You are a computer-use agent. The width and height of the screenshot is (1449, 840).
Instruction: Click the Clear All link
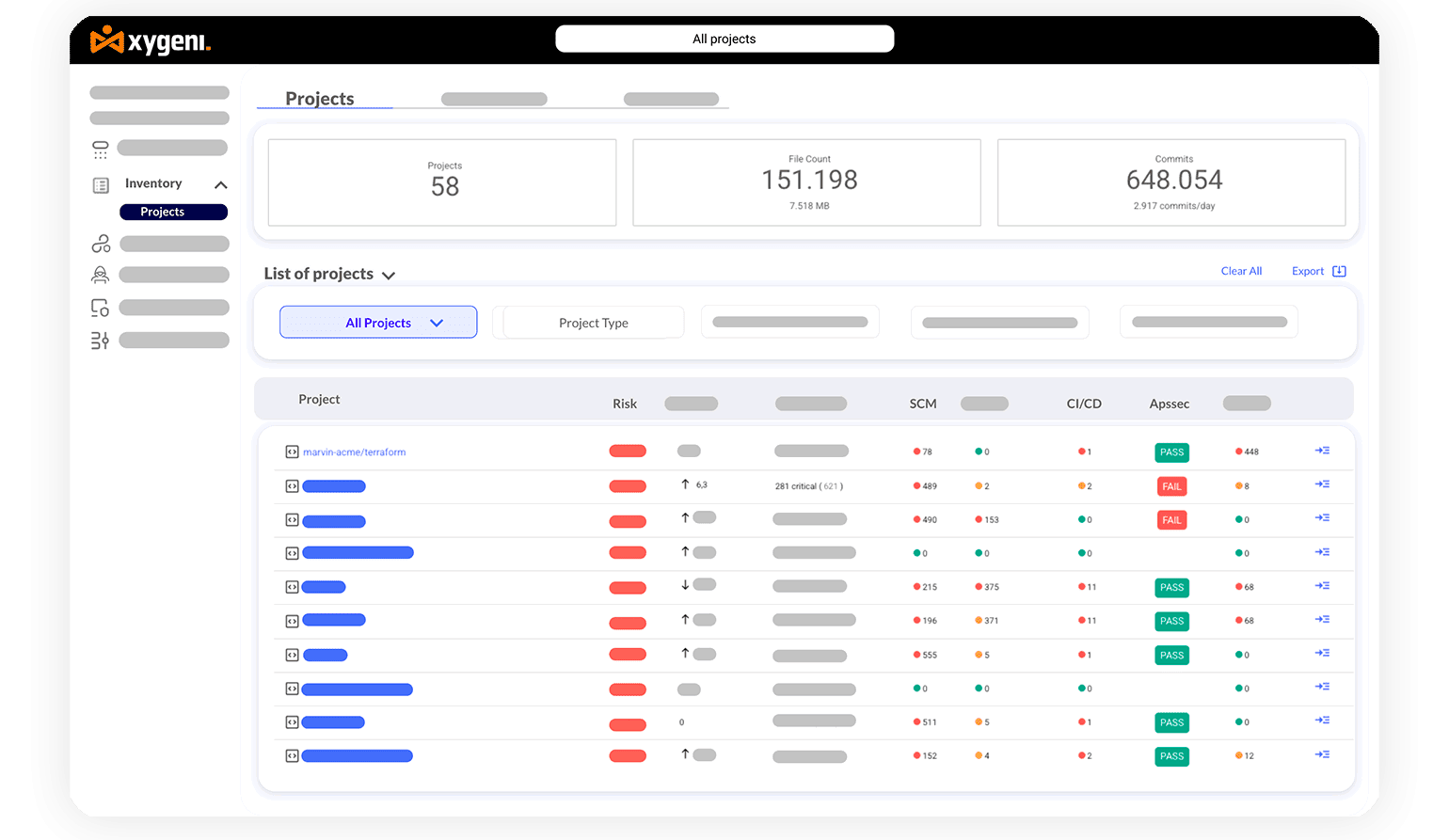(x=1241, y=271)
